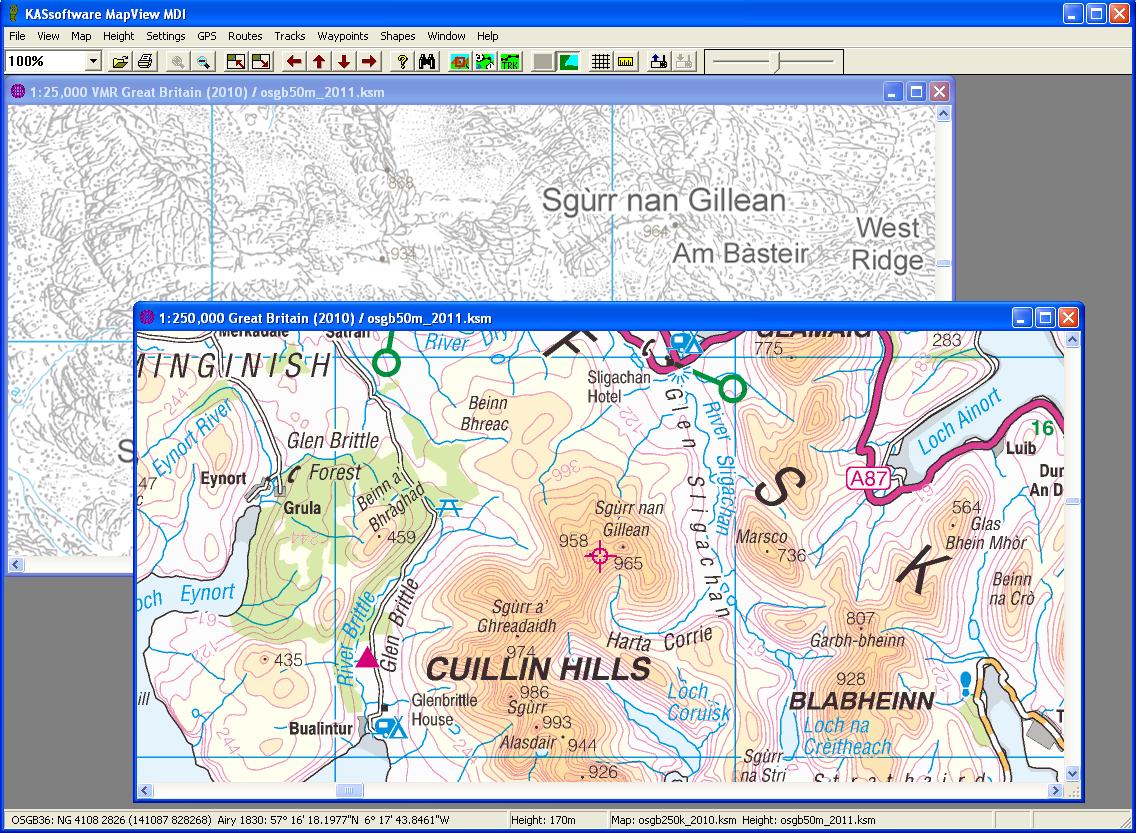Click the campsite symbol near Bualintur
1136x833 pixels.
pos(390,727)
